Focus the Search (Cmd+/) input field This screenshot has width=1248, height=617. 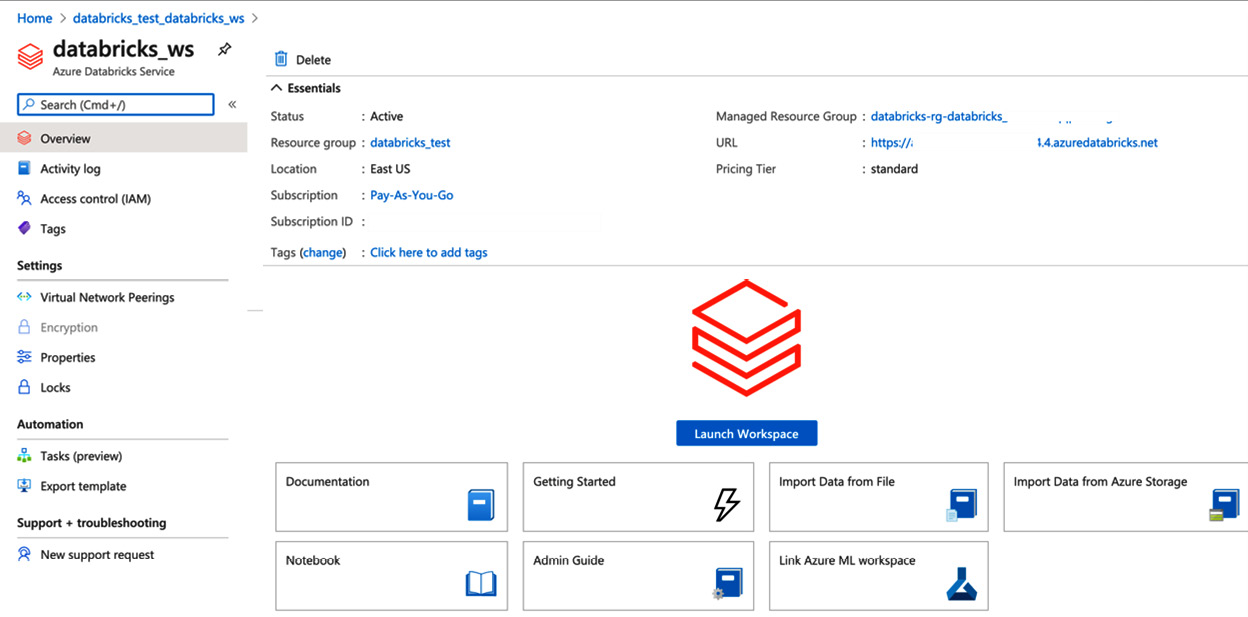[x=116, y=104]
